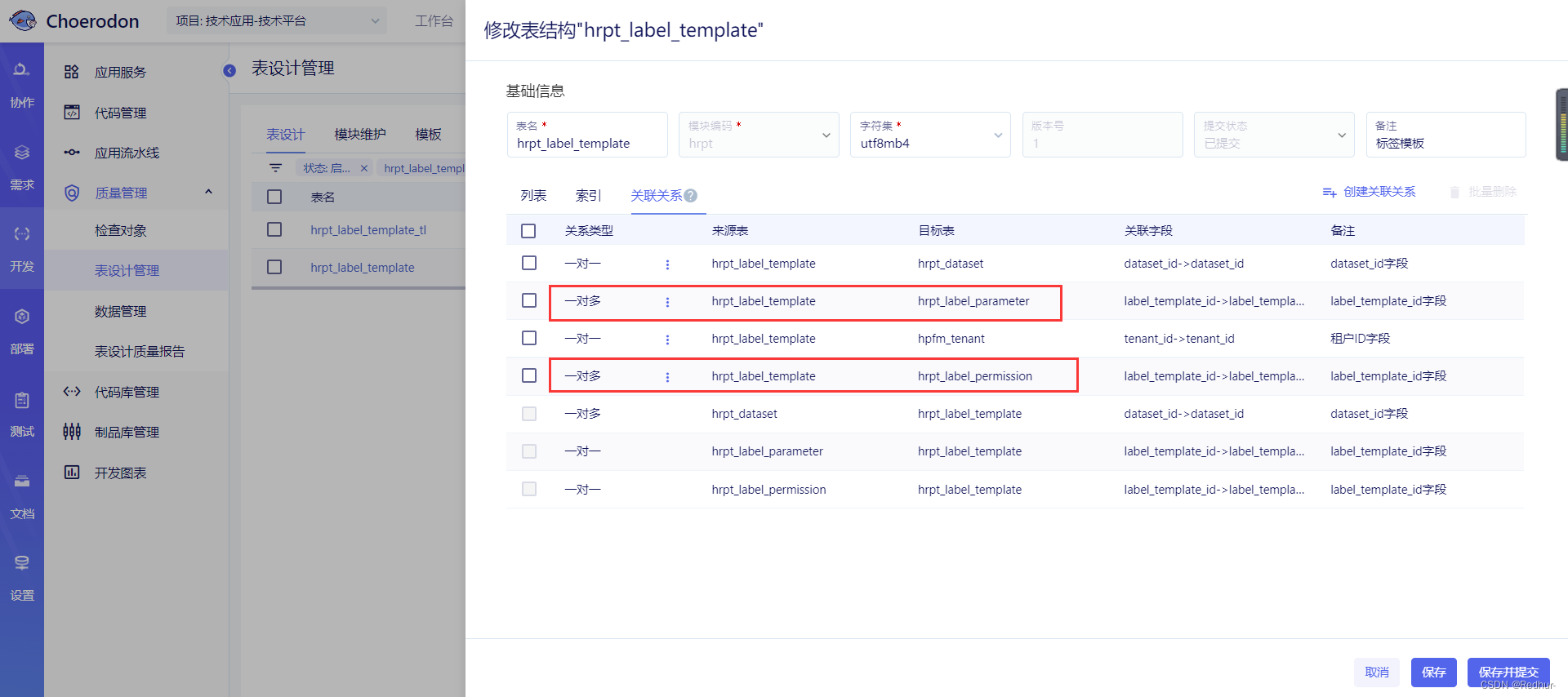Check the row targeting hrpt_dataset
The width and height of the screenshot is (1568, 697).
[x=529, y=263]
